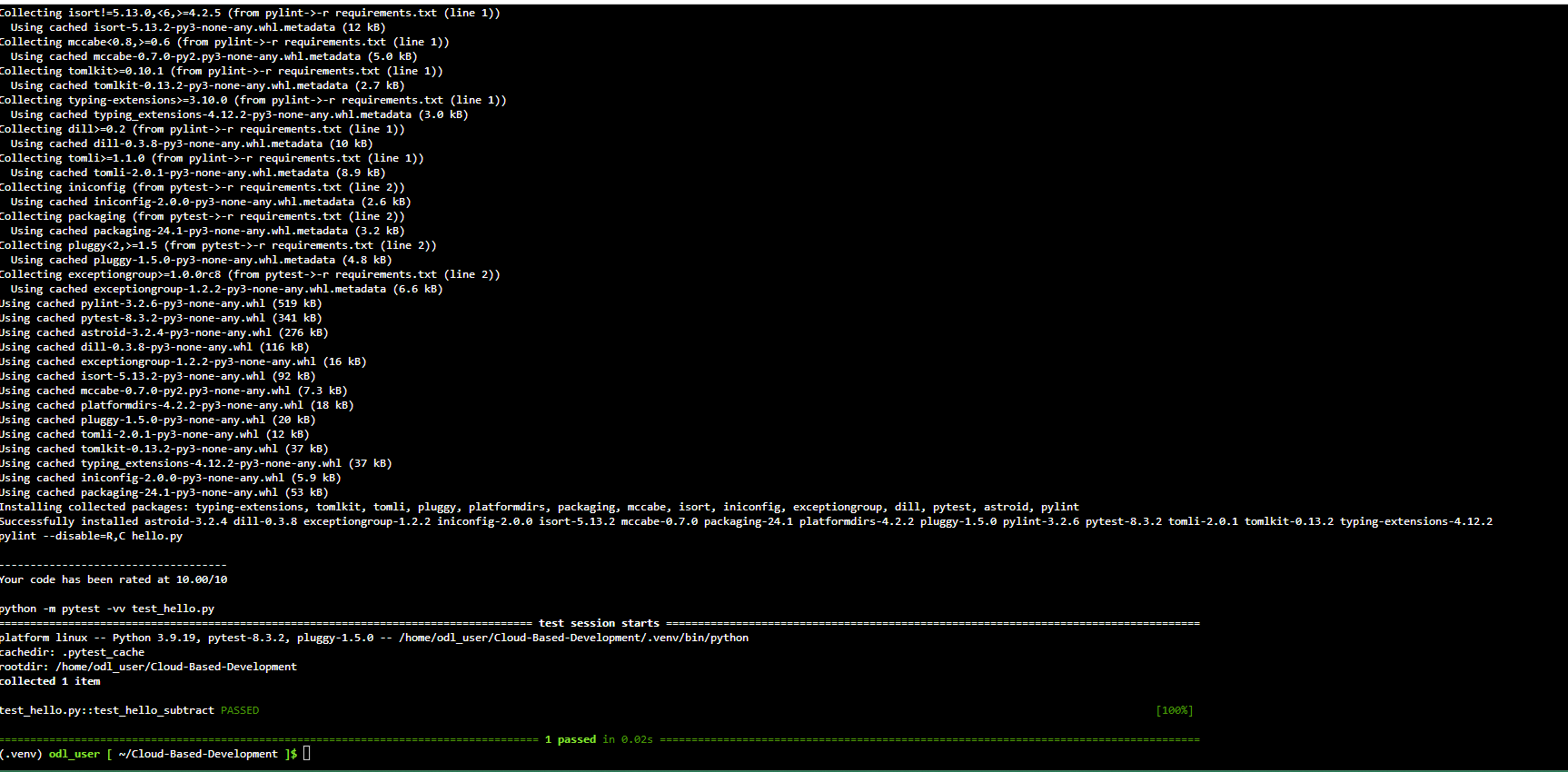The width and height of the screenshot is (1568, 772).
Task: Click 'Collecting packaging (from pytest' line
Action: [x=203, y=216]
